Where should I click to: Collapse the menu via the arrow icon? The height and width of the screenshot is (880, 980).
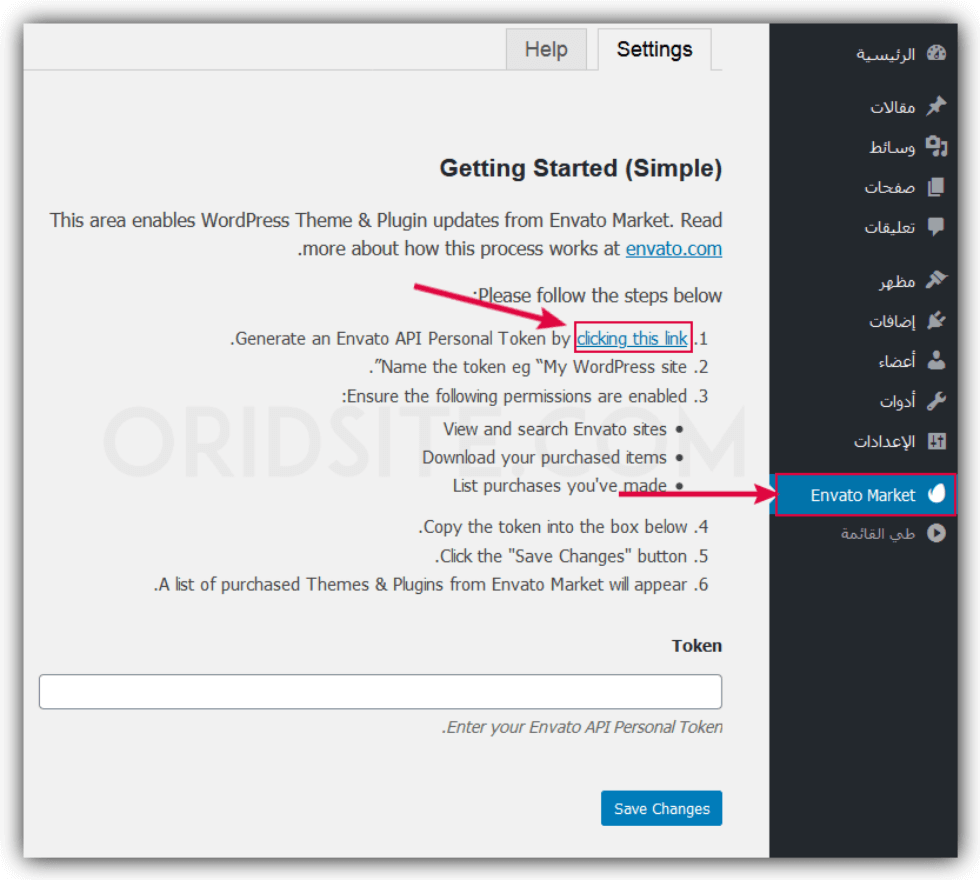[936, 533]
